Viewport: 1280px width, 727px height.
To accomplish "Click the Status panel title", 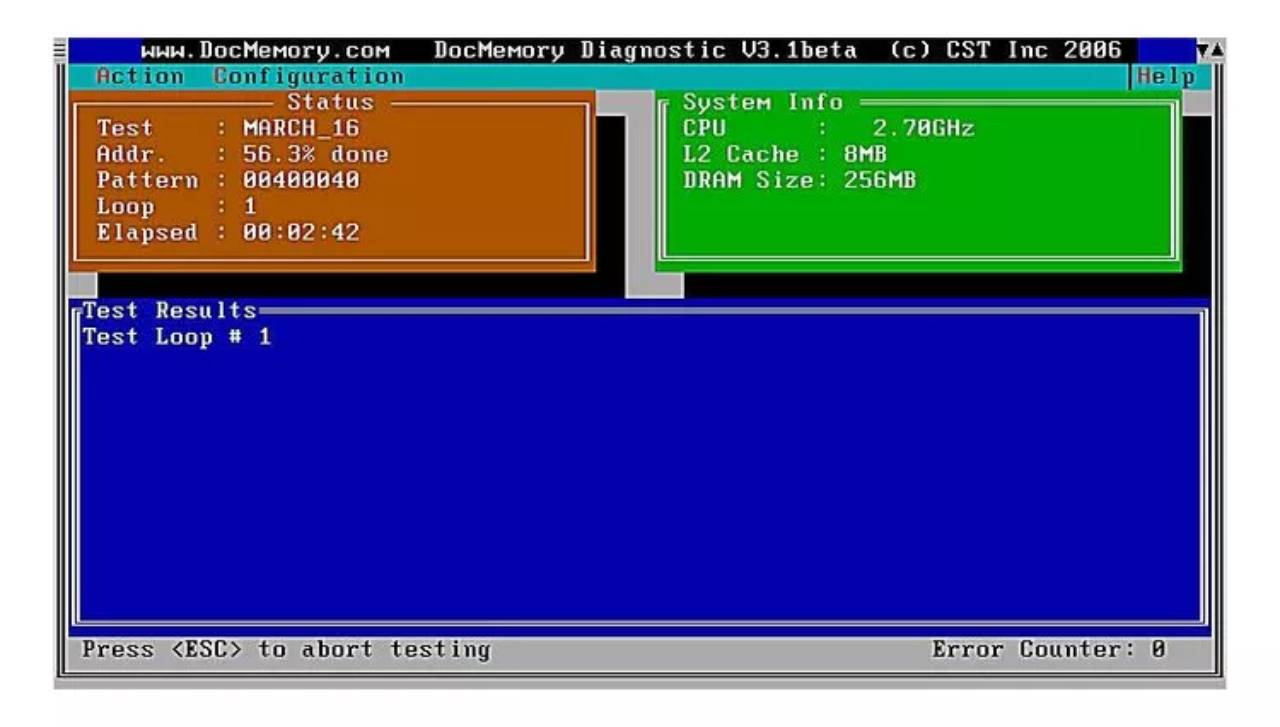I will [x=330, y=102].
